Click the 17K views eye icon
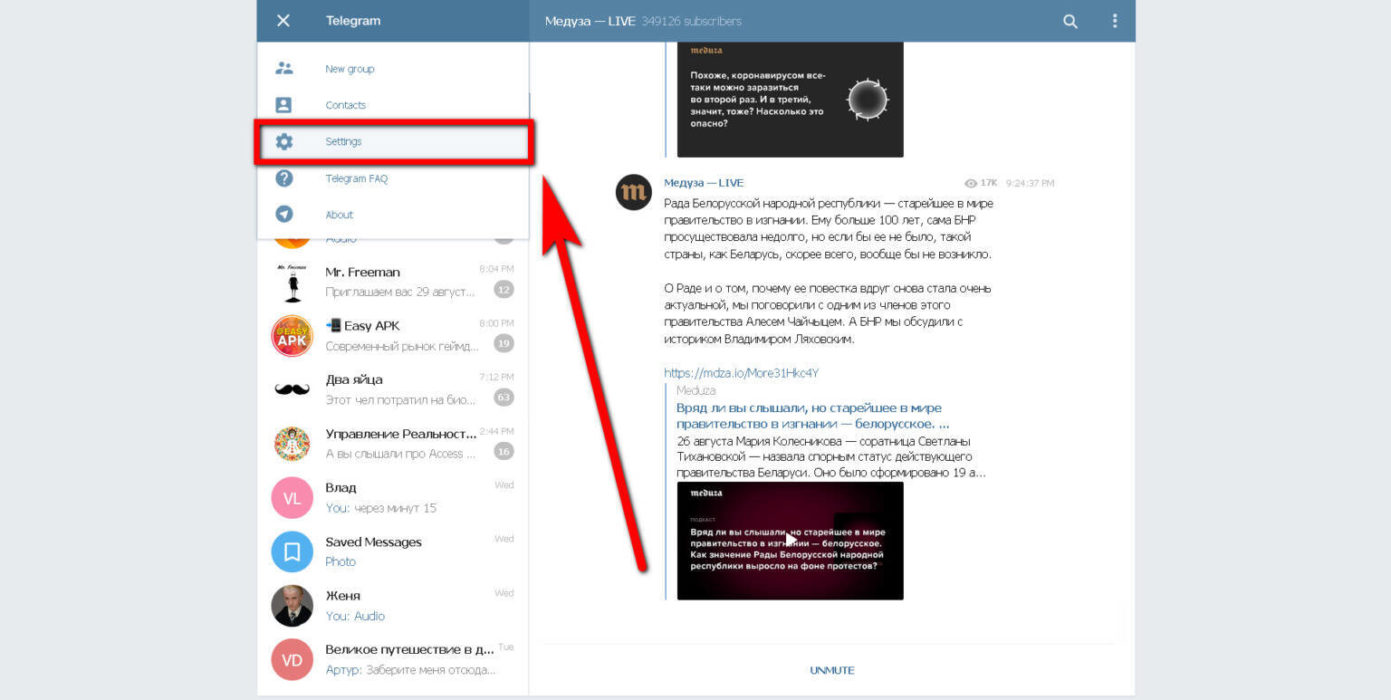The width and height of the screenshot is (1391, 700). pos(970,183)
